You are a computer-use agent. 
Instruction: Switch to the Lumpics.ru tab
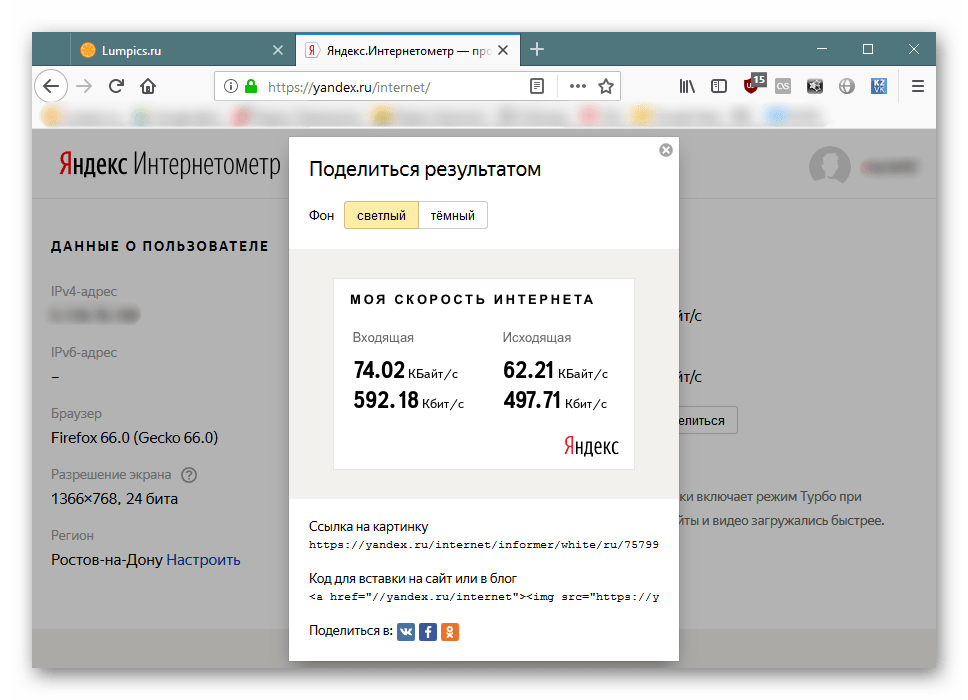coord(182,50)
